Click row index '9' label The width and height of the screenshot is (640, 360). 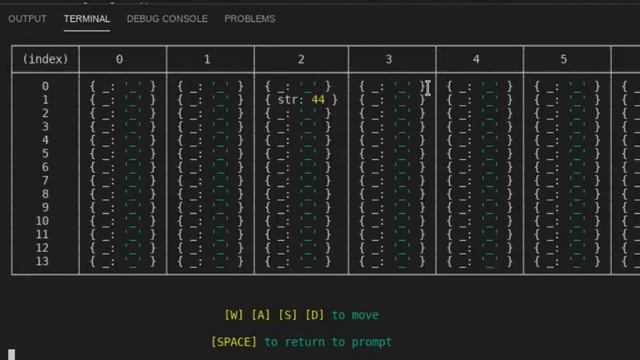[45, 207]
